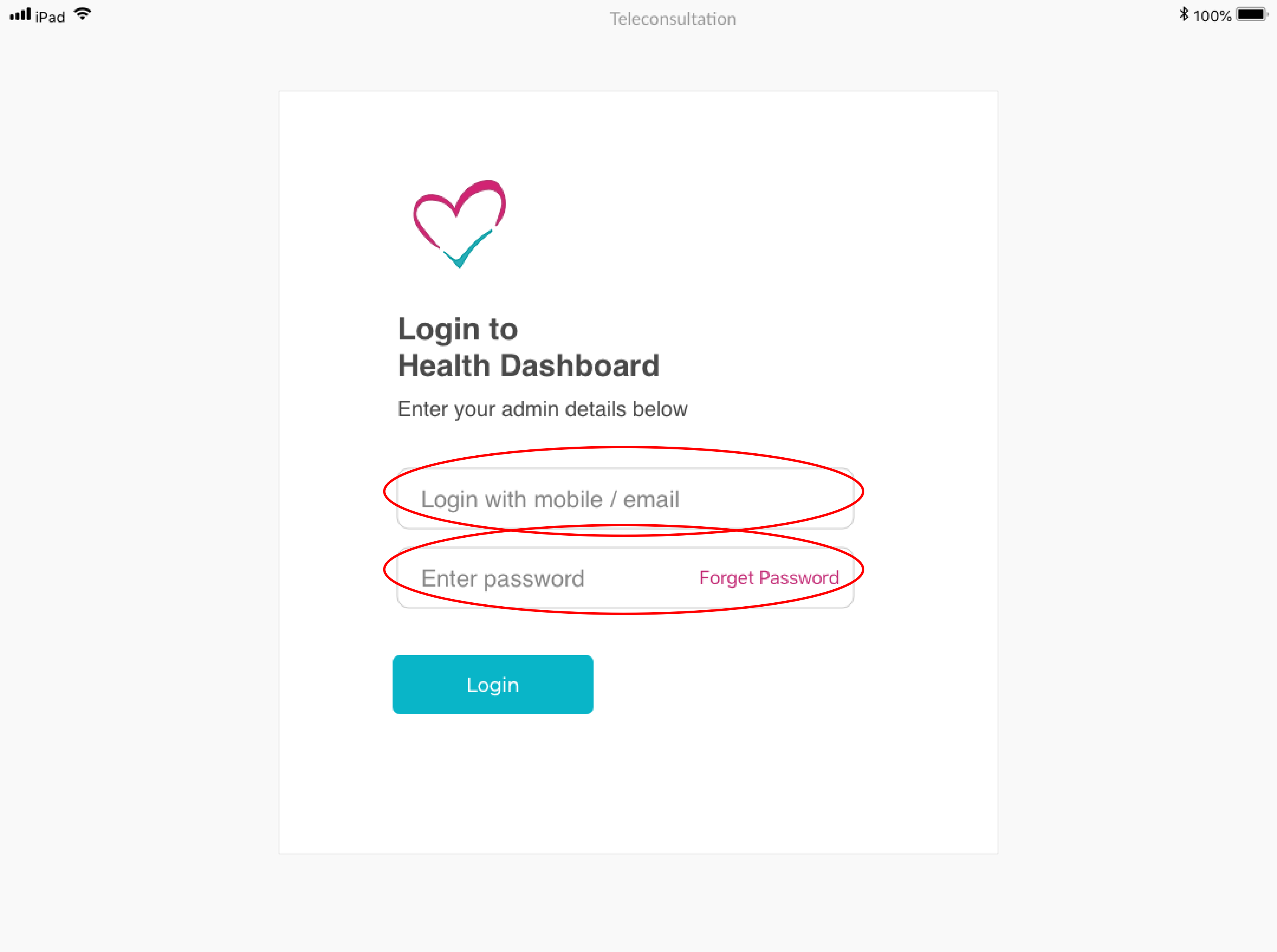Tap the Teleconsultation title
The height and width of the screenshot is (952, 1277).
coord(673,19)
